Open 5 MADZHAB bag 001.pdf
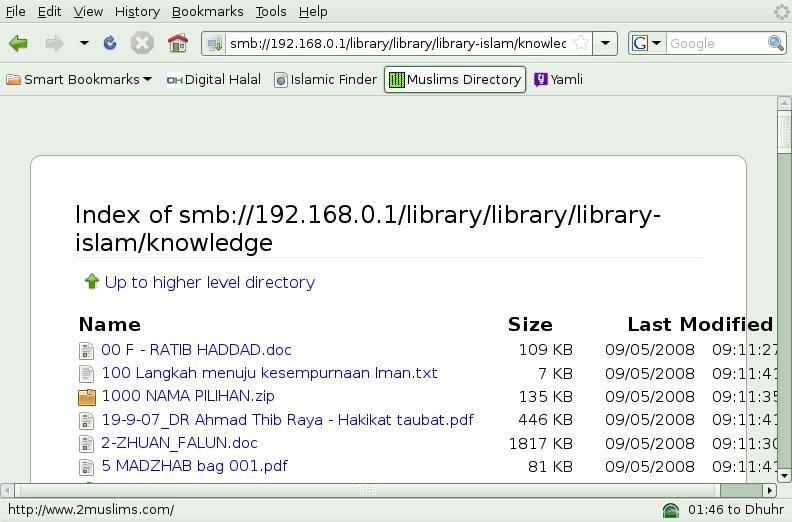Image resolution: width=792 pixels, height=522 pixels. coord(194,466)
